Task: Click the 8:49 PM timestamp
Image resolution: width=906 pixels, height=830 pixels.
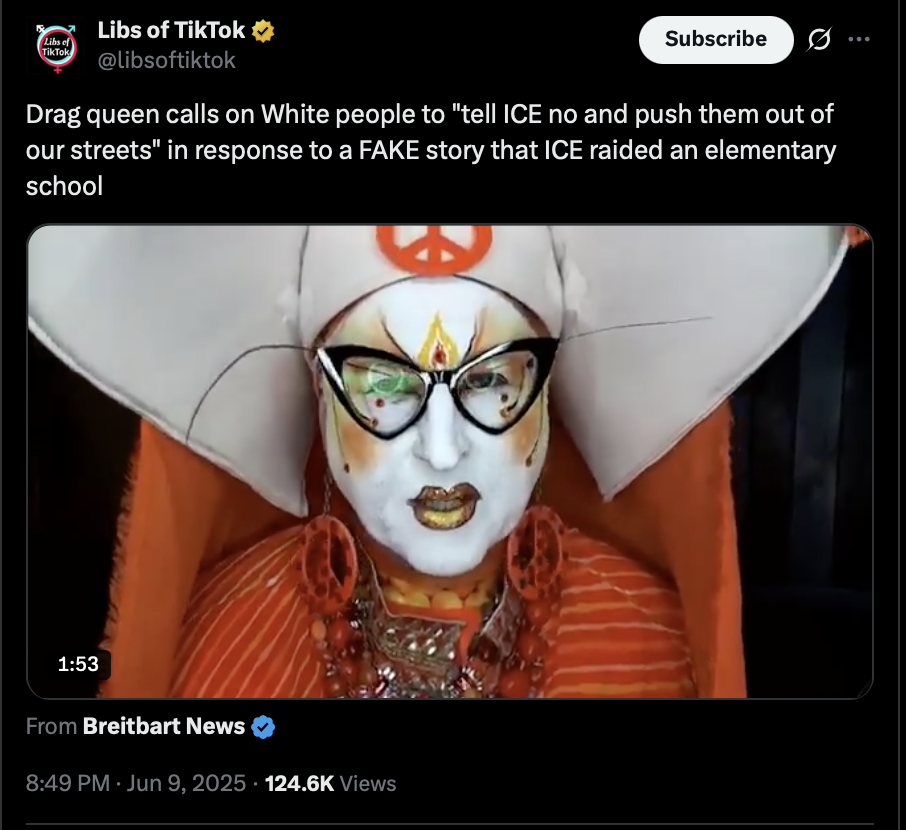Action: coord(68,783)
